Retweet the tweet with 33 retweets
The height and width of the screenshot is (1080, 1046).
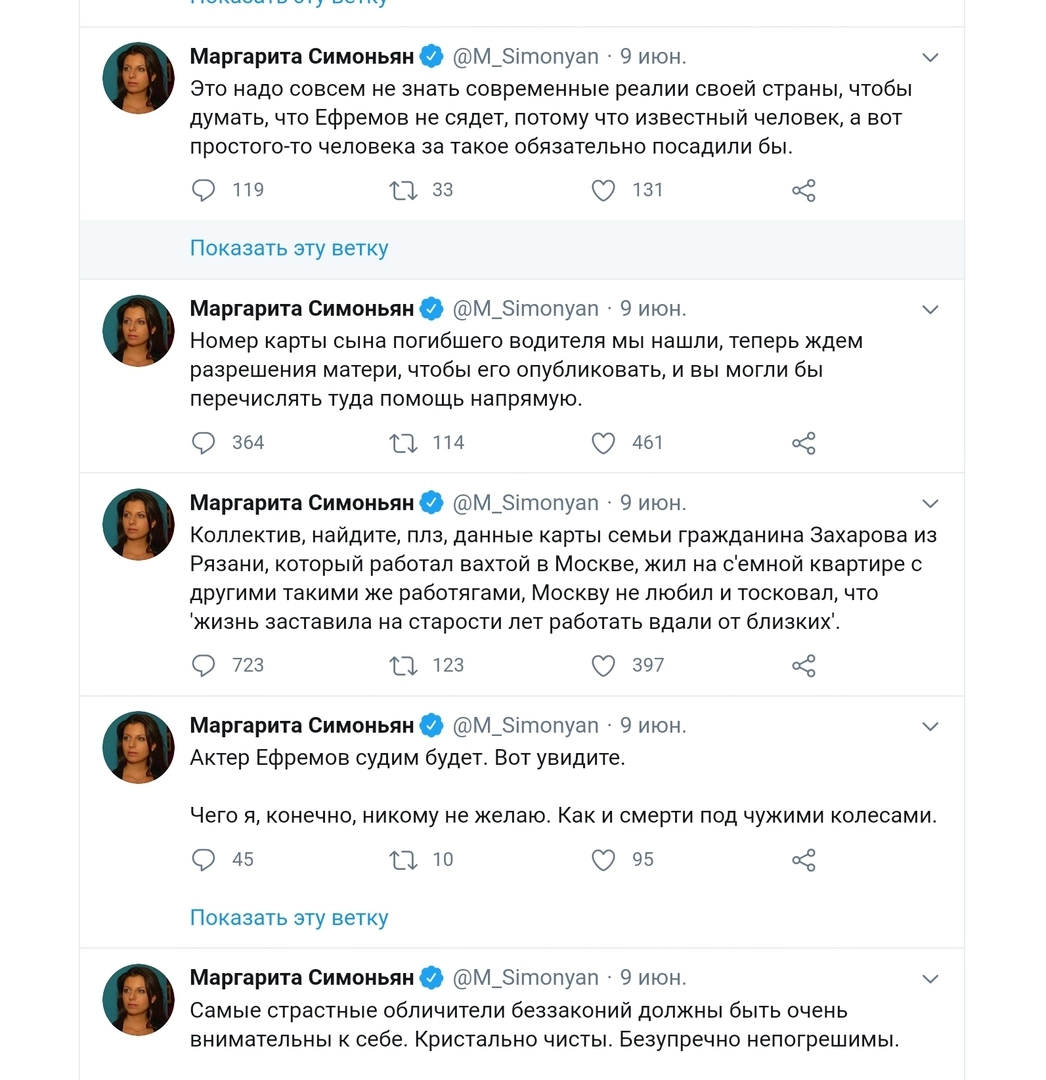coord(403,190)
